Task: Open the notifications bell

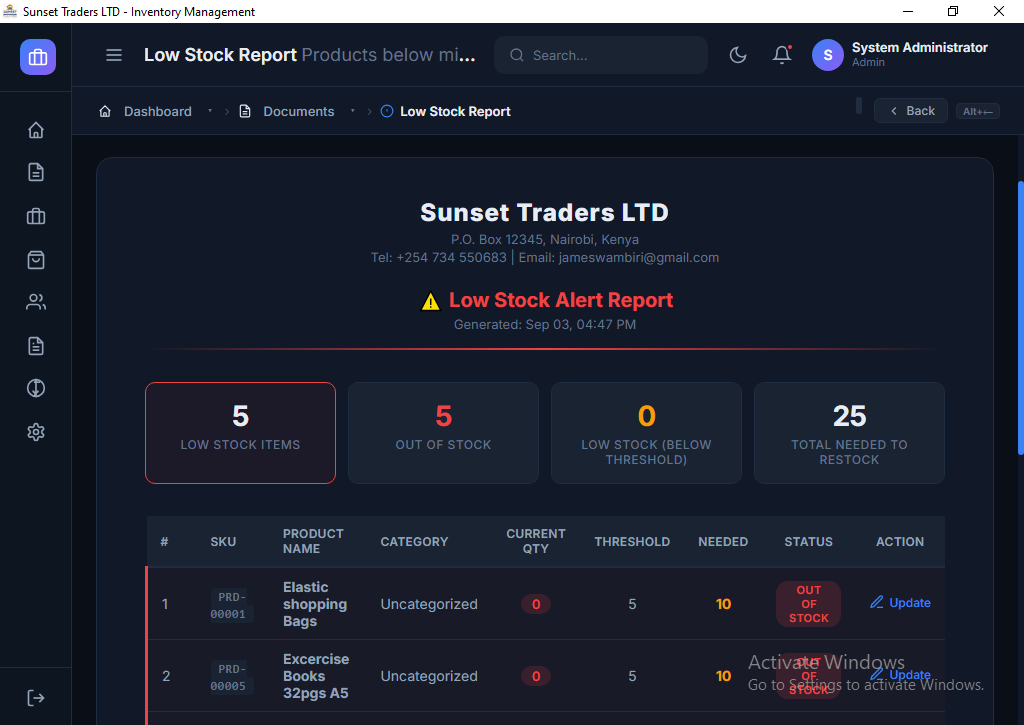Action: point(782,55)
